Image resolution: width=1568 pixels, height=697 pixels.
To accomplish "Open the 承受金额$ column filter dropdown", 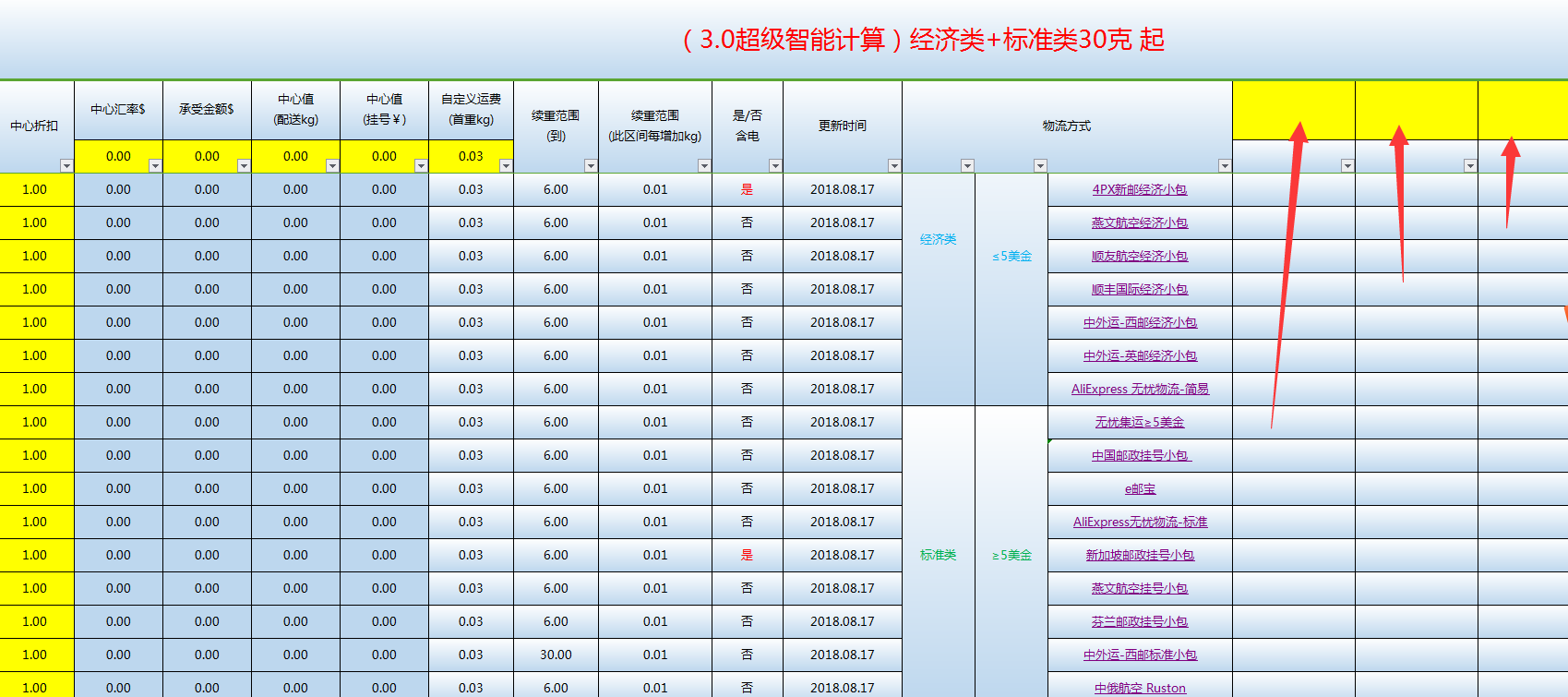I will tap(244, 166).
